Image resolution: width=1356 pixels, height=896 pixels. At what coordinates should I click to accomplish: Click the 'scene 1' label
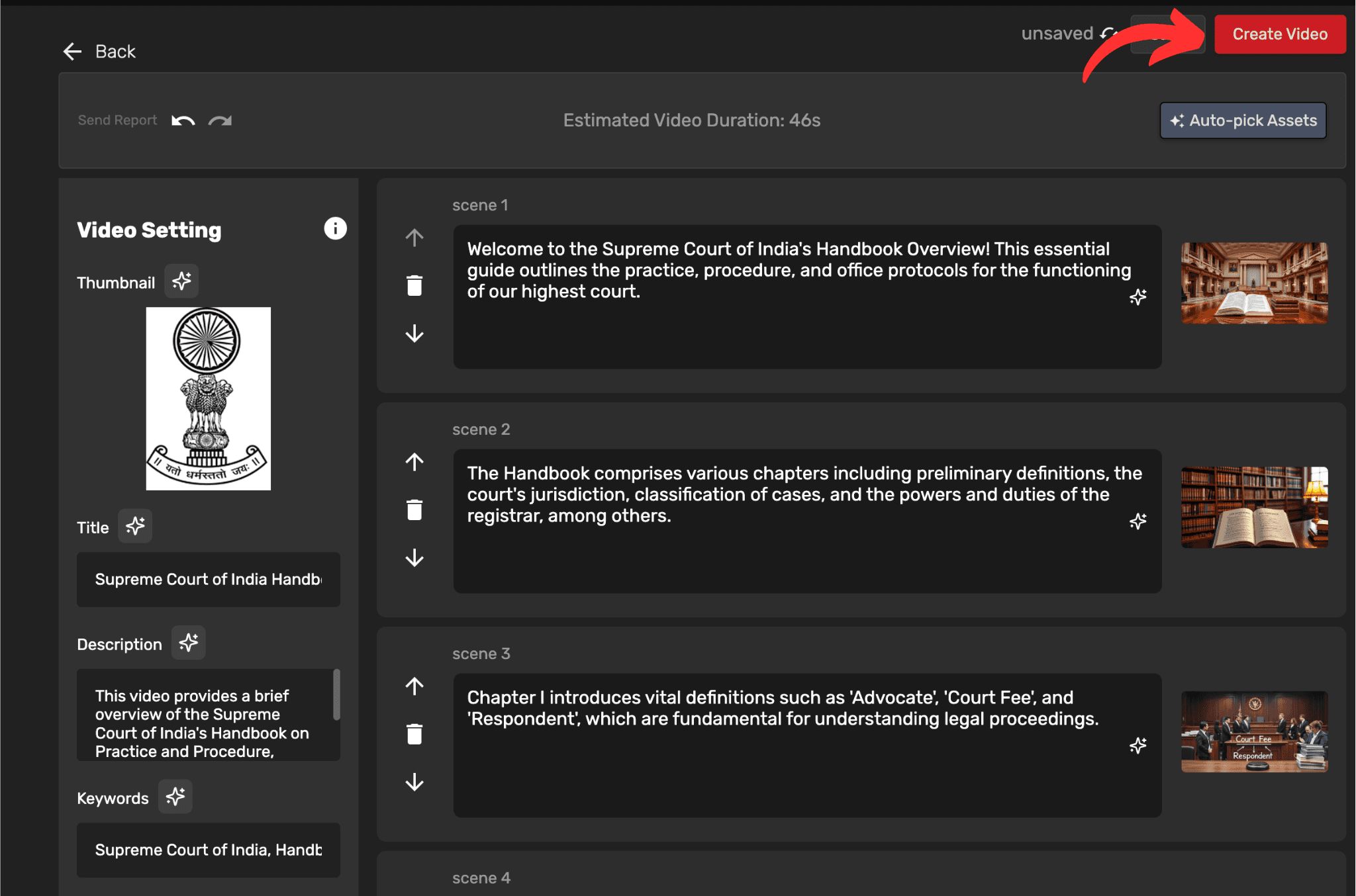[480, 205]
